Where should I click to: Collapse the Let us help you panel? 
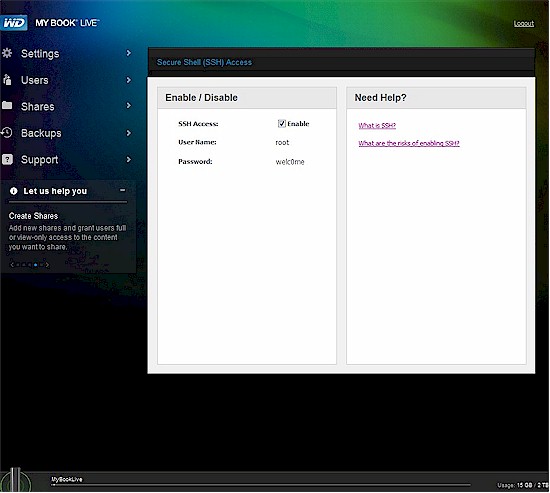coord(122,190)
